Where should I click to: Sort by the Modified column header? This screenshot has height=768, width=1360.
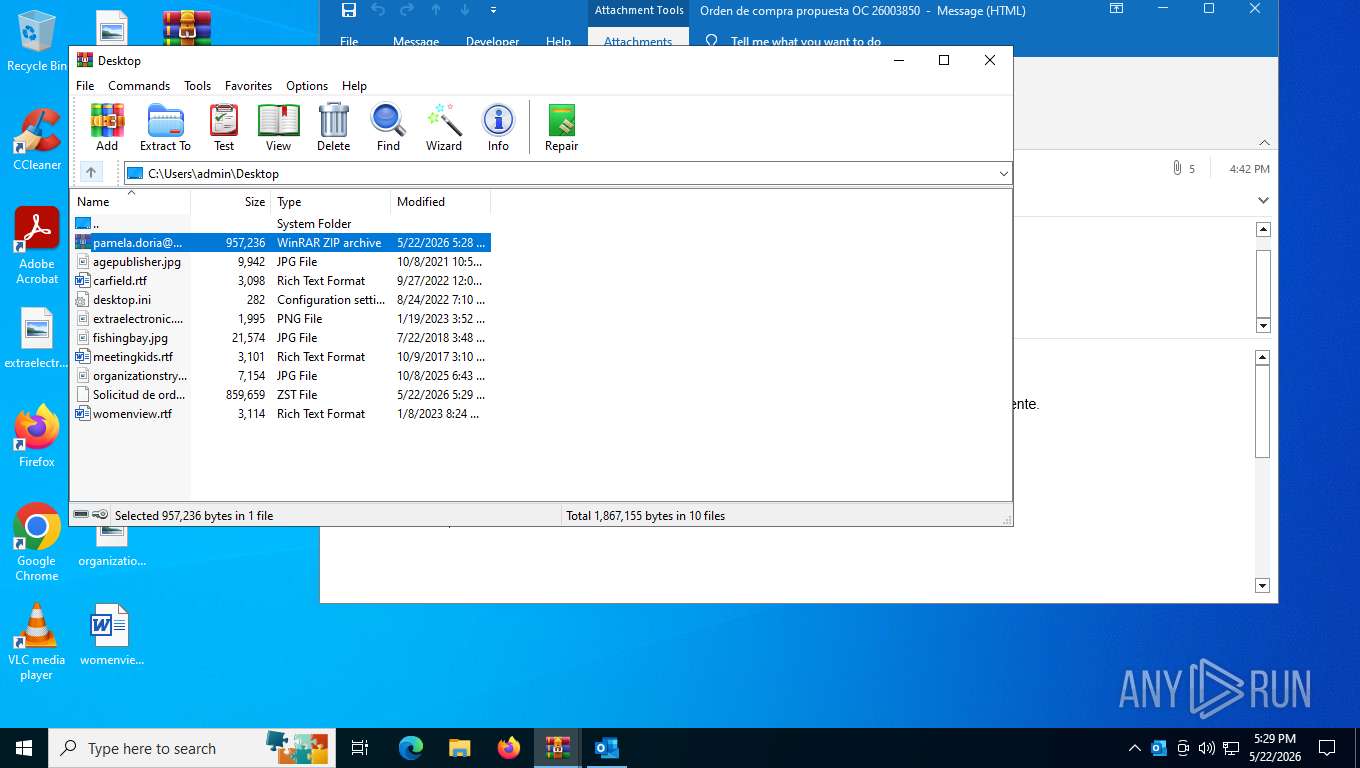pyautogui.click(x=441, y=202)
